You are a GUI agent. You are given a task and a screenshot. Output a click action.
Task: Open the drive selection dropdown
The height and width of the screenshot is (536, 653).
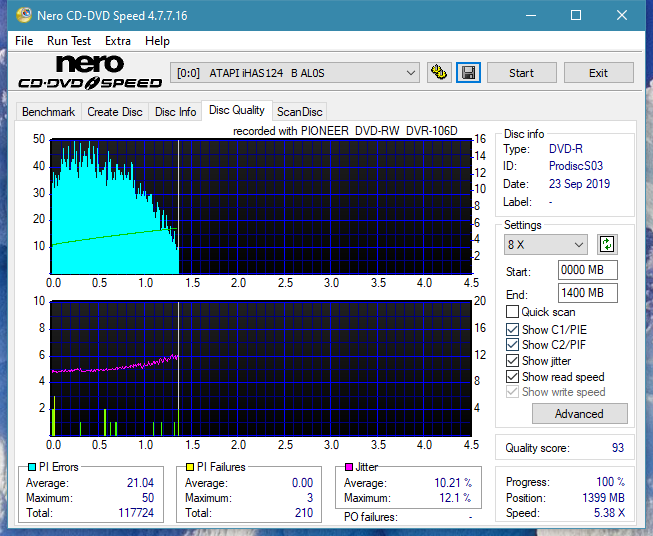tap(294, 73)
